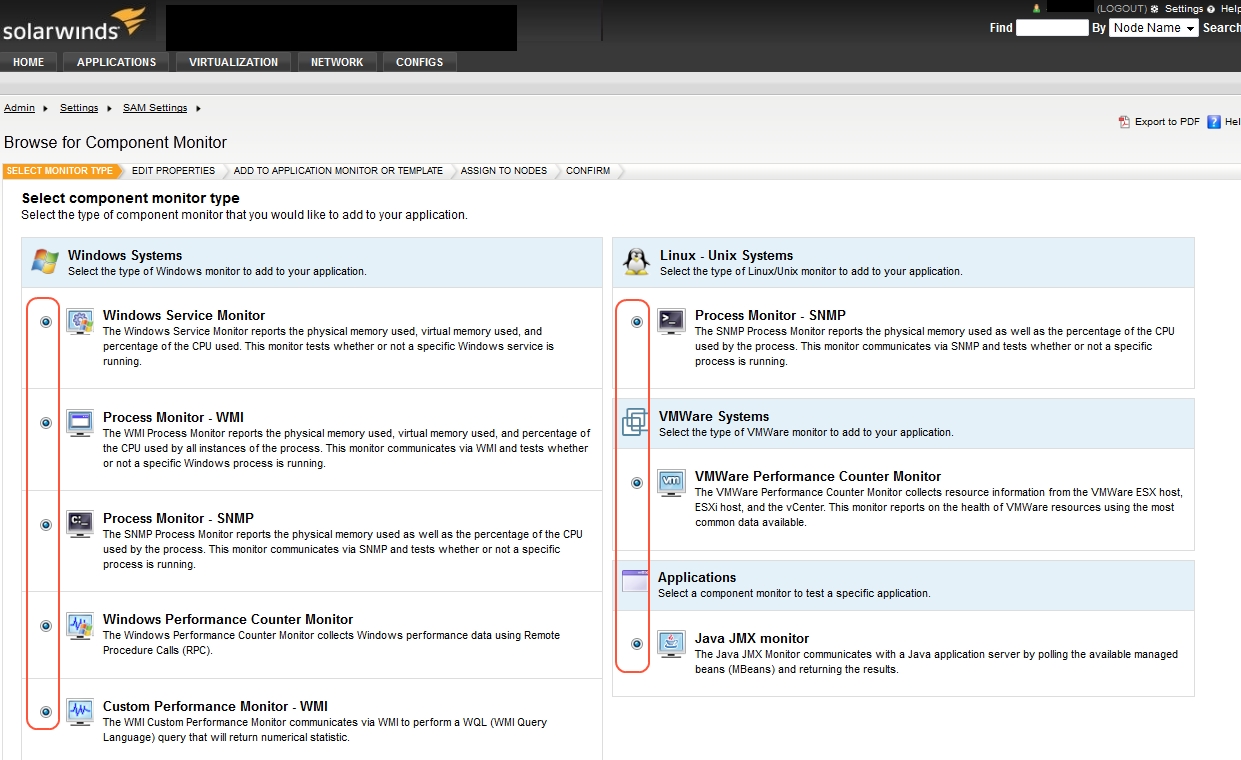Click the Windows Process Monitor - SNMP console icon
The width and height of the screenshot is (1241, 760).
click(x=80, y=524)
